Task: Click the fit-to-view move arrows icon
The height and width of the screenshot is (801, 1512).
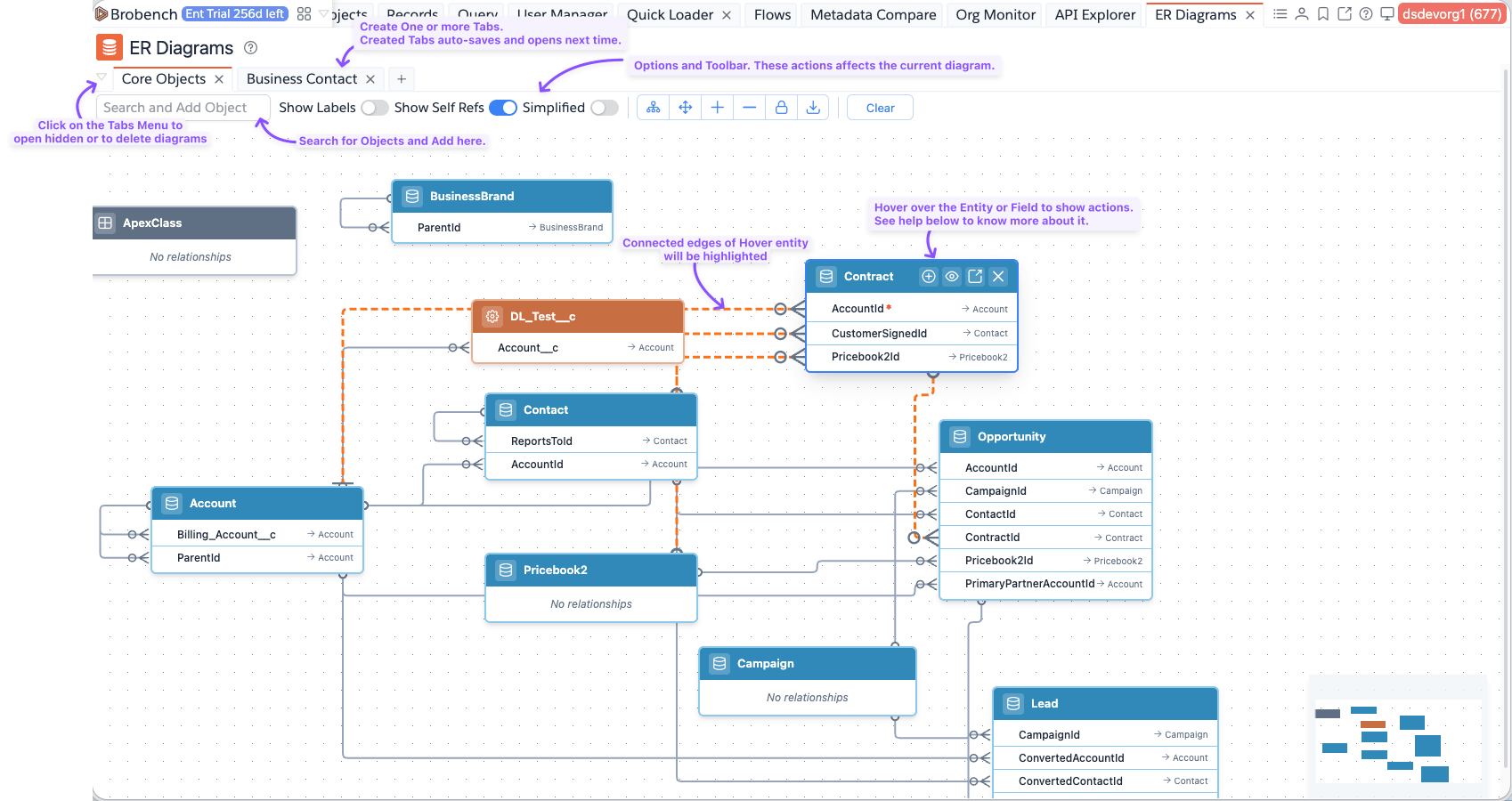Action: click(685, 108)
